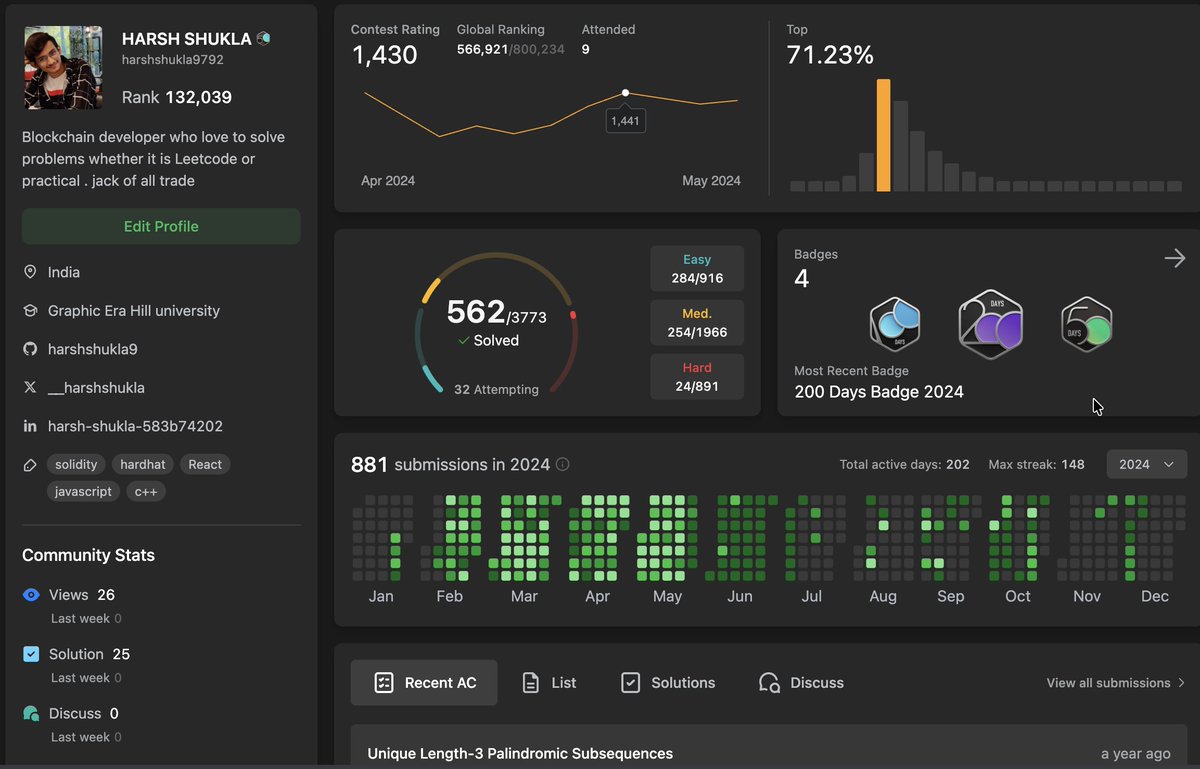The height and width of the screenshot is (769, 1200).
Task: Click the Edit Profile button
Action: click(x=161, y=226)
